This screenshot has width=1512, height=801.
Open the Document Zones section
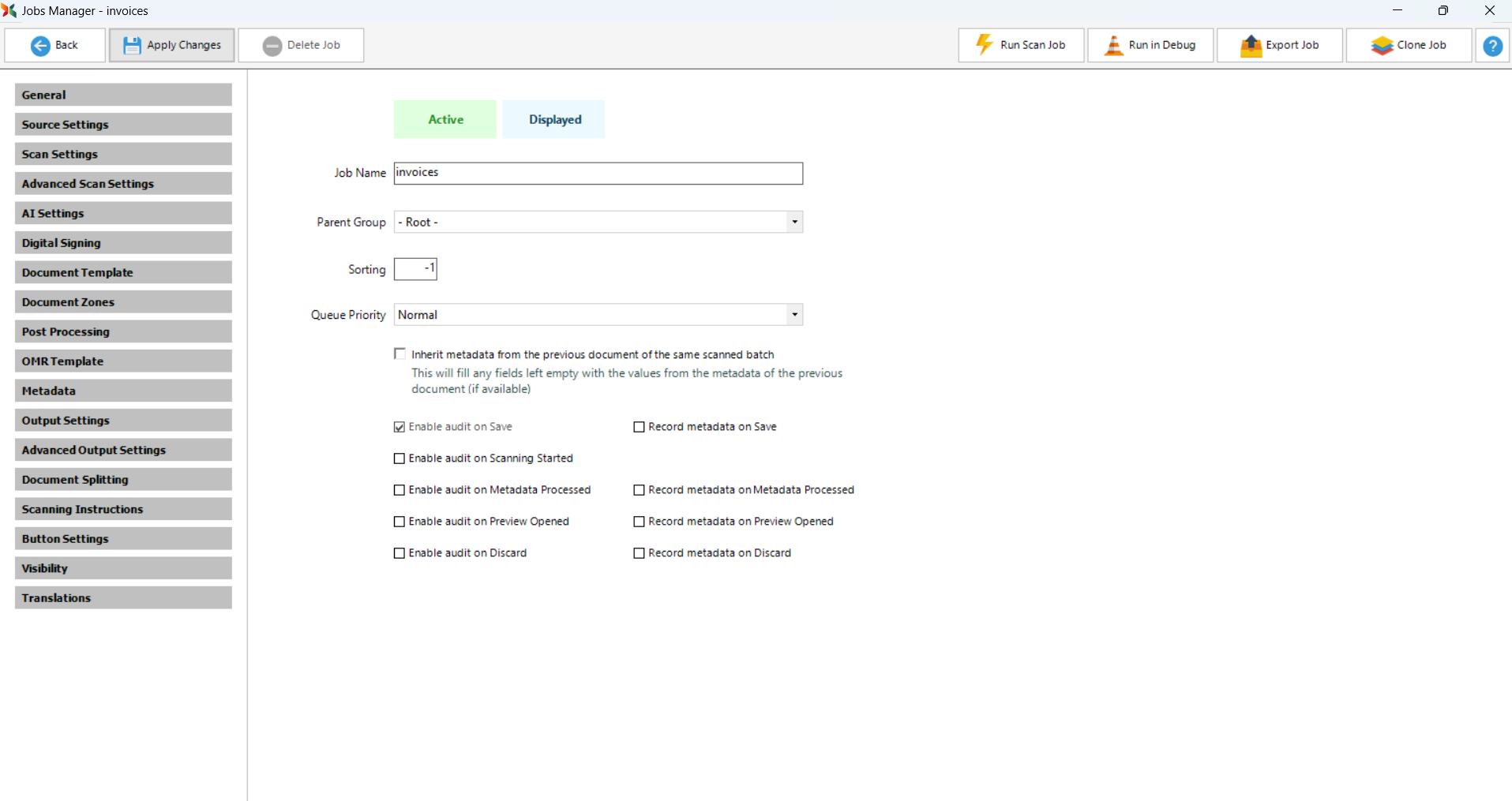(x=123, y=302)
